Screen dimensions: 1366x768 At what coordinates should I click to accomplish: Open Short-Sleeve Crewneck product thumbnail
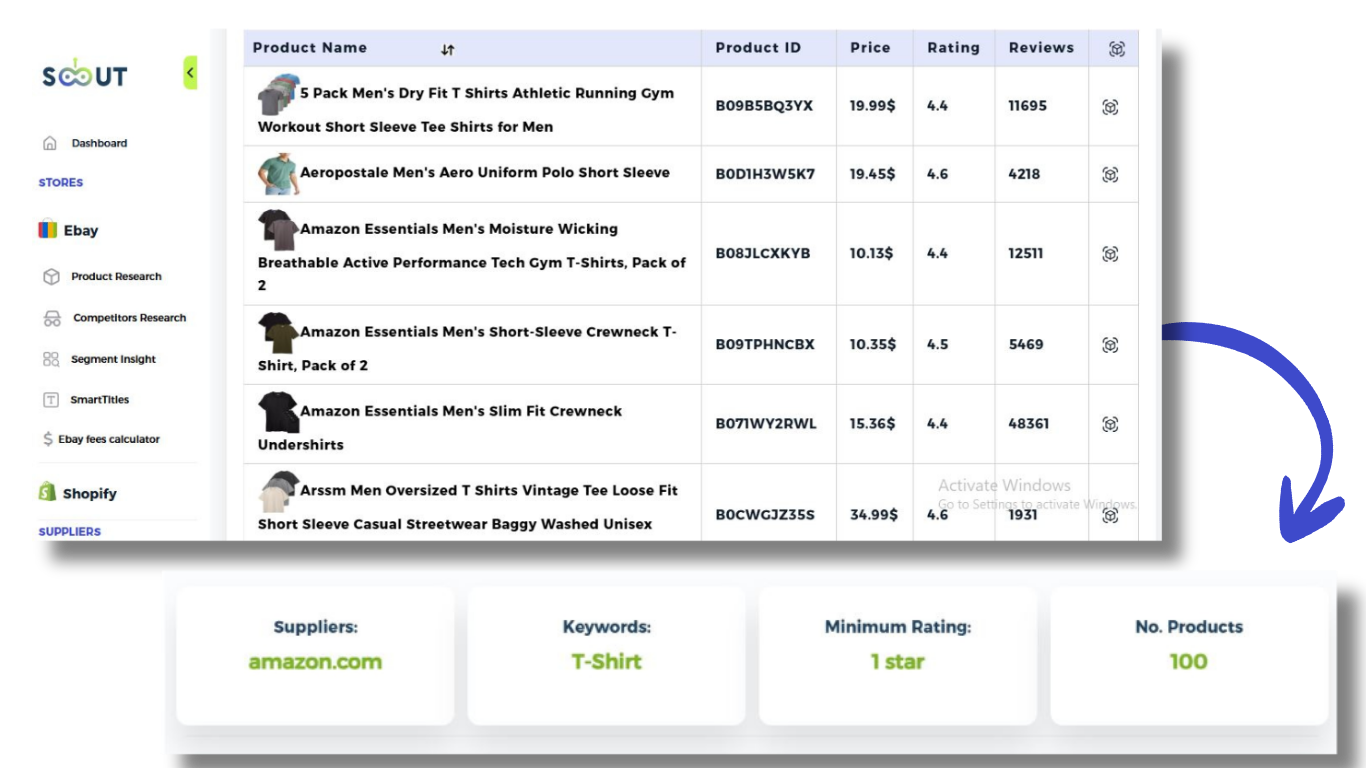click(x=278, y=333)
